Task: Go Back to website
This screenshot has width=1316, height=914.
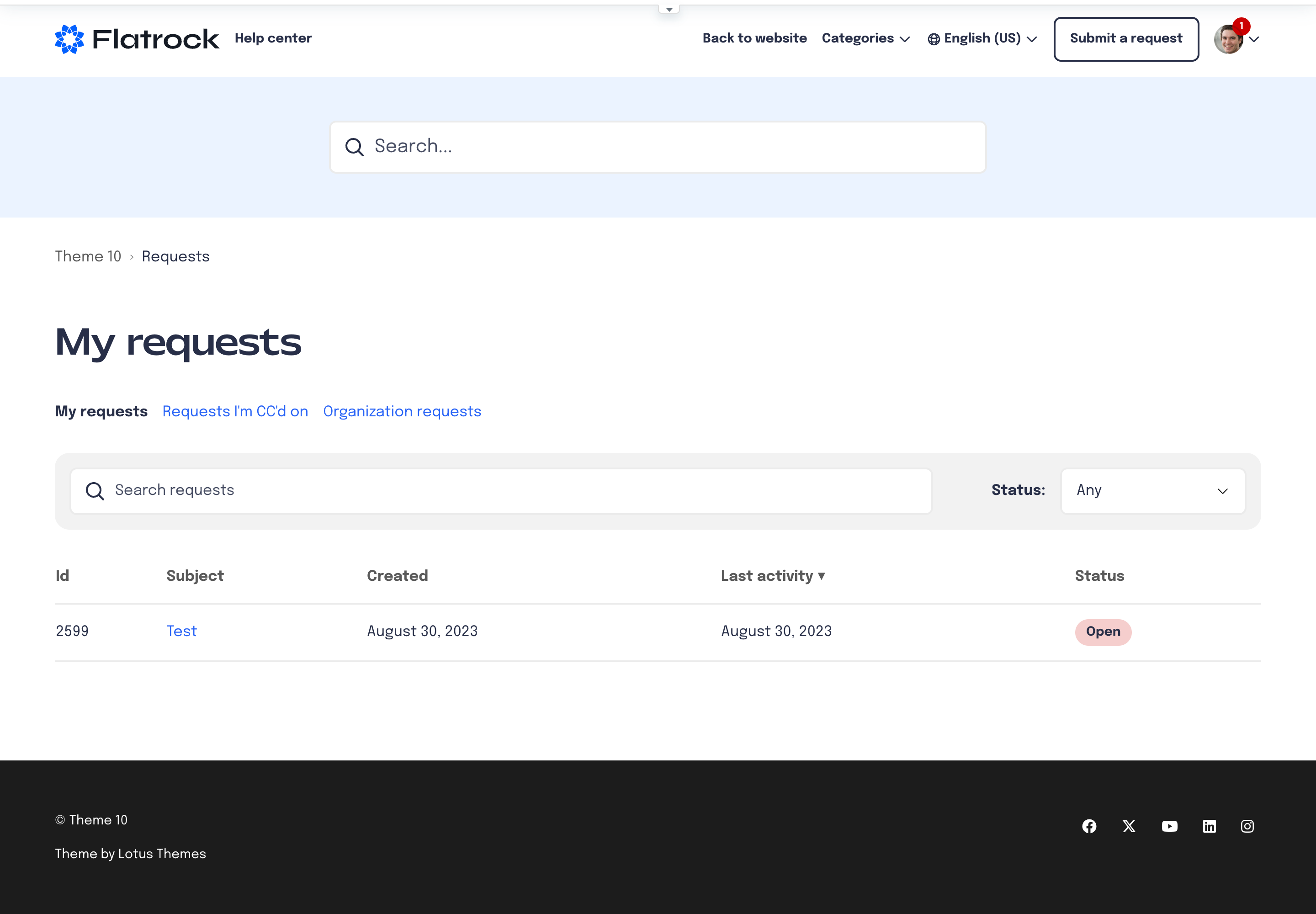Action: point(754,38)
